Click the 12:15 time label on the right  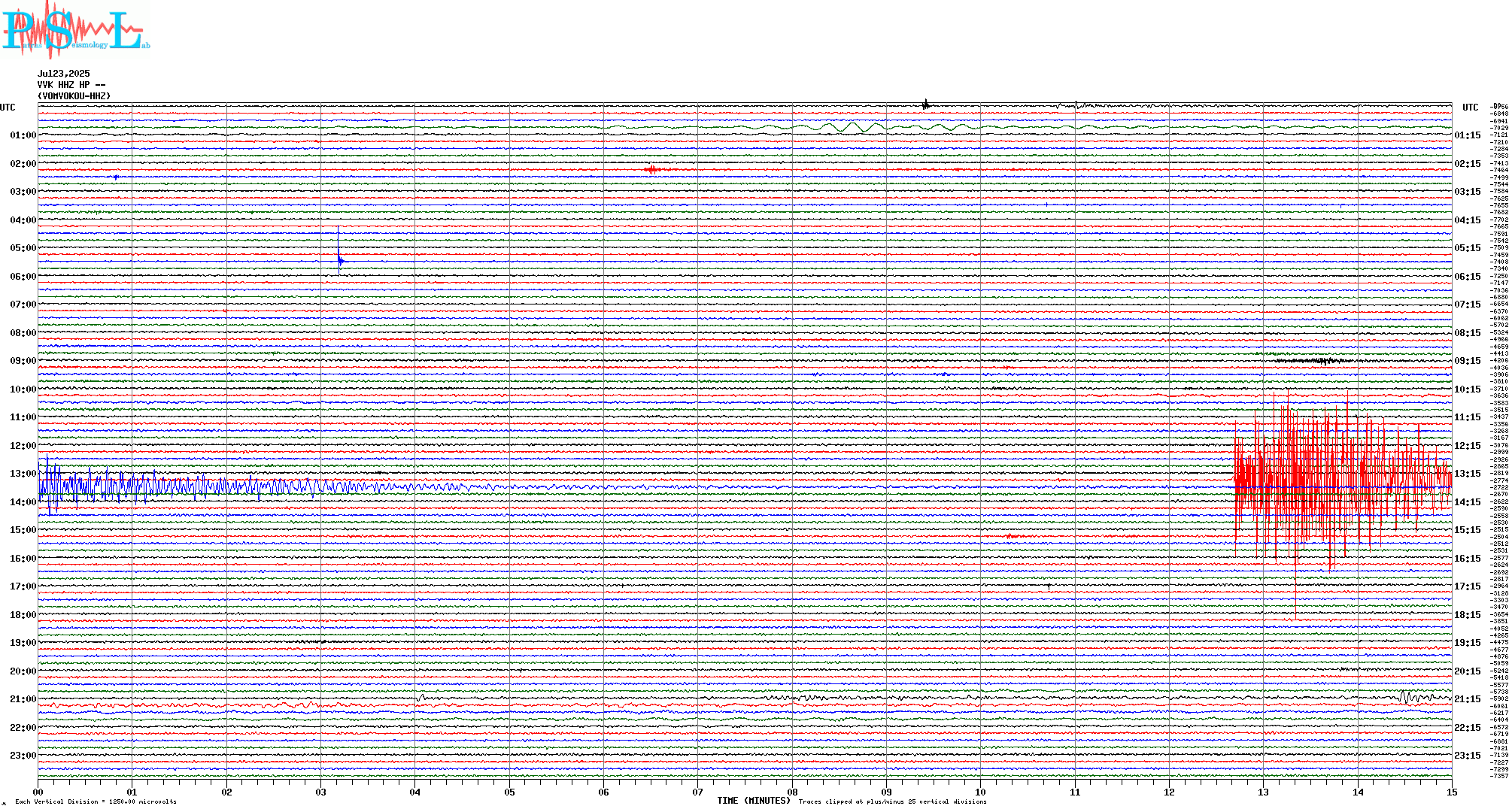tap(1468, 446)
